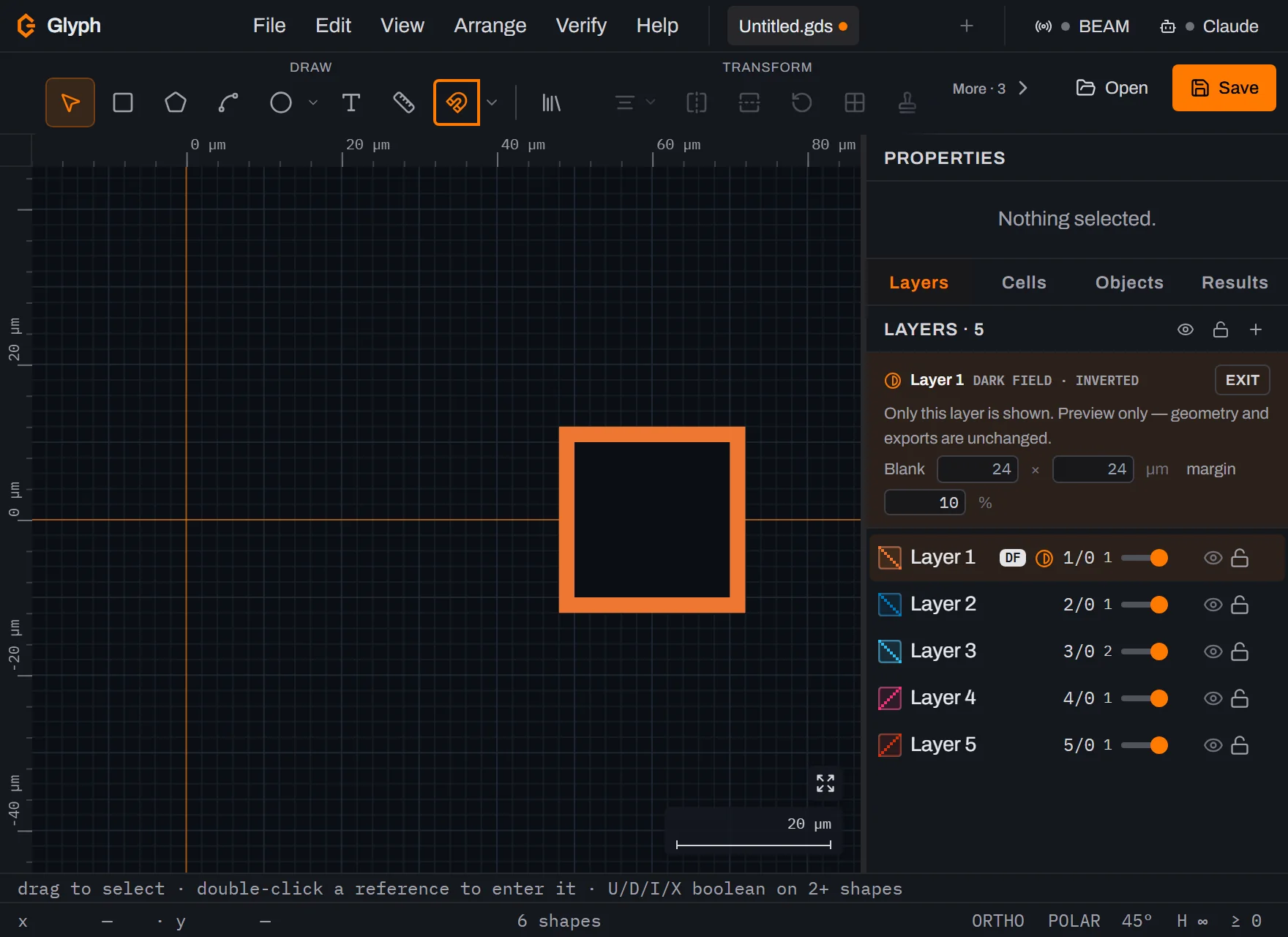Toggle visibility of all layers
Image resolution: width=1288 pixels, height=937 pixels.
(x=1186, y=329)
